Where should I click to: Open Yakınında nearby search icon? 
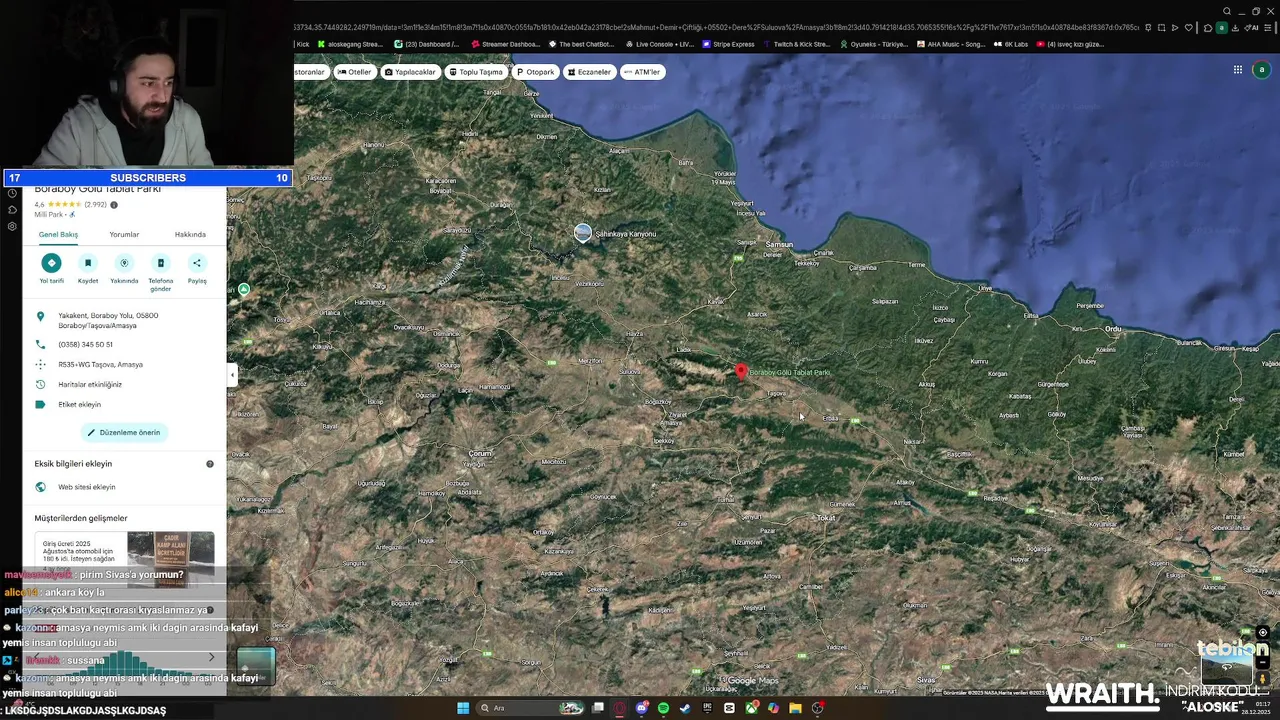[124, 263]
